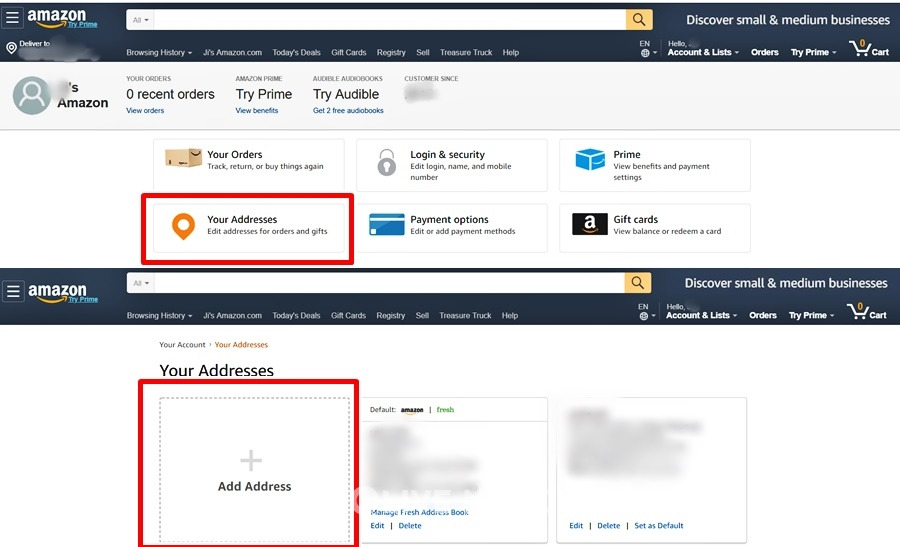This screenshot has height=547, width=900.
Task: Click Delete on the second address card
Action: [x=608, y=525]
